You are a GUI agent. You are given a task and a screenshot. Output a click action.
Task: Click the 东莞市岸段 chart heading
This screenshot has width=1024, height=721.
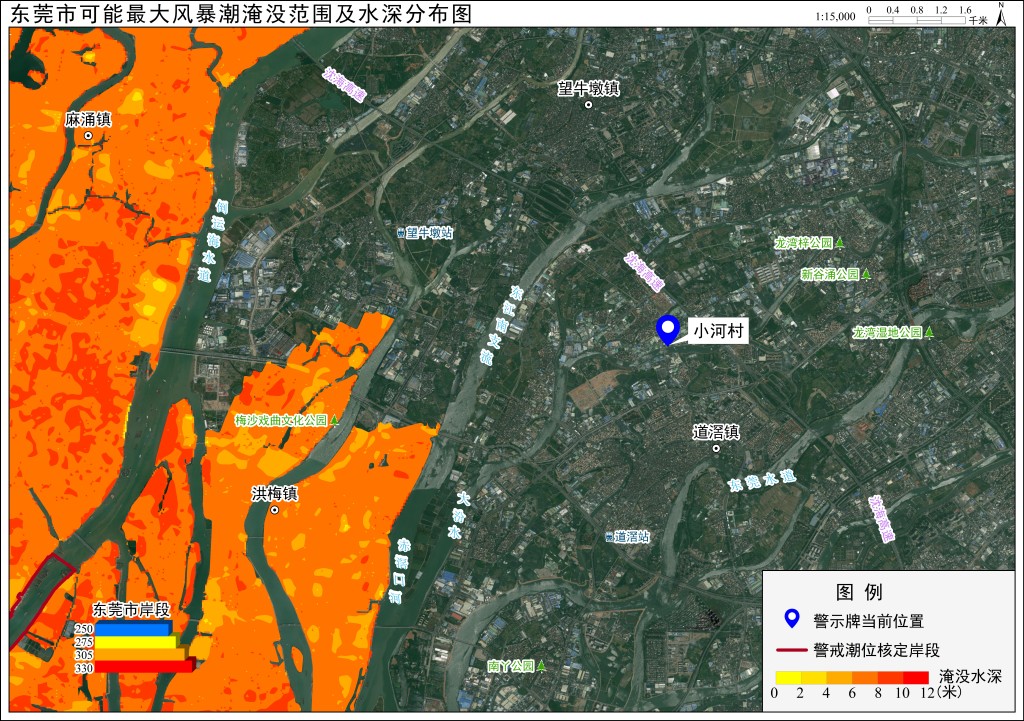[131, 610]
